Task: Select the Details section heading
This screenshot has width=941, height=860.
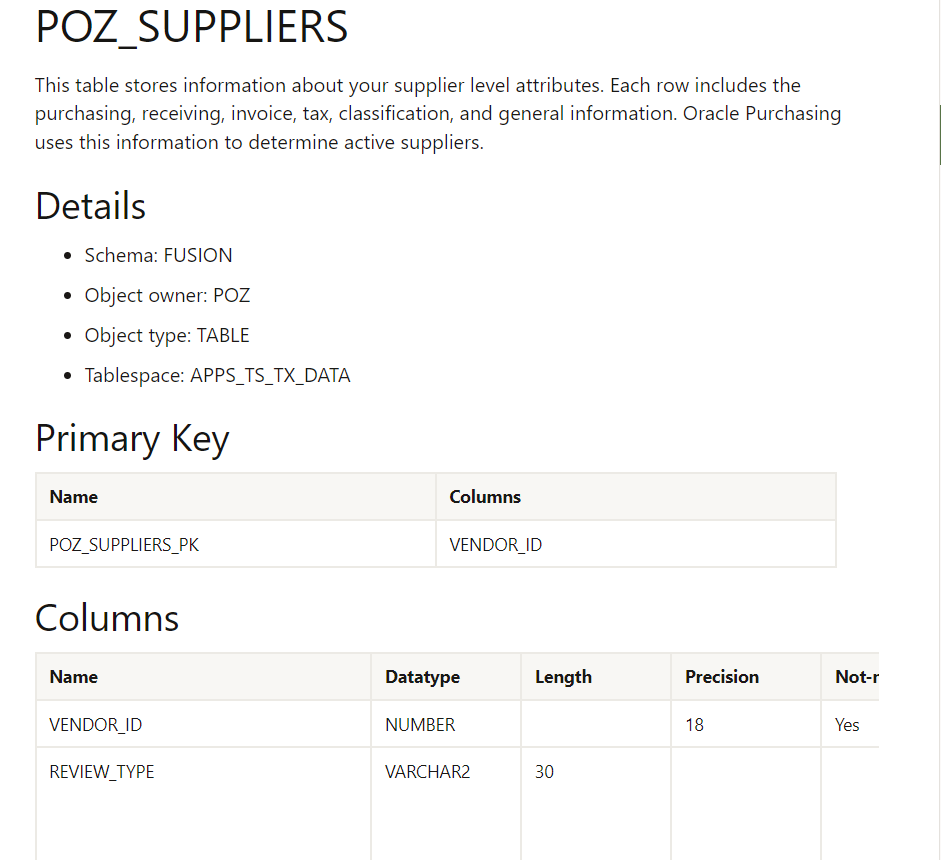Action: tap(91, 206)
